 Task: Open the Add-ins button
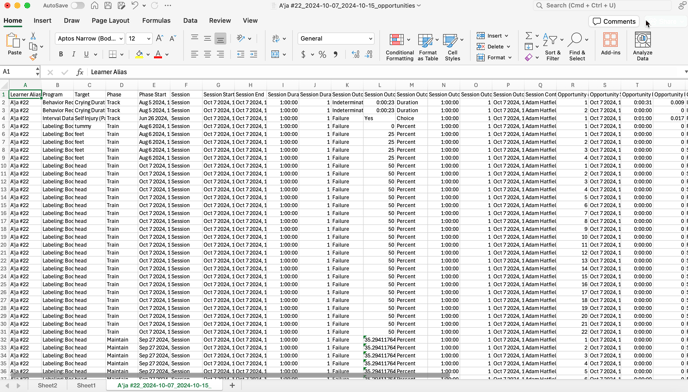click(x=610, y=43)
